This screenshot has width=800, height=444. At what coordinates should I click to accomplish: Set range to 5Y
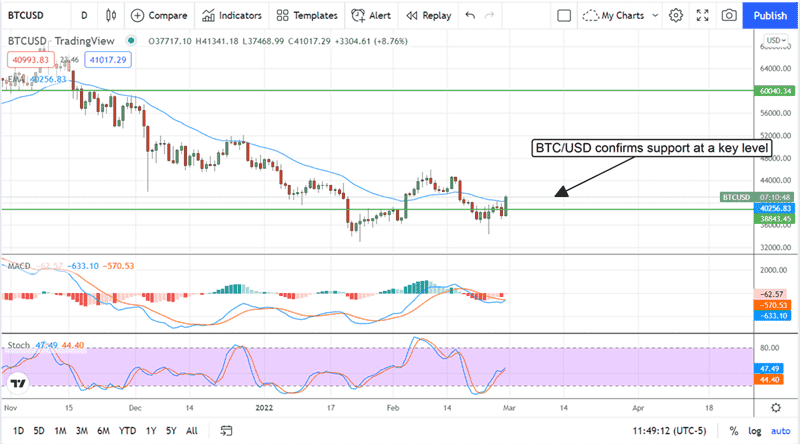(x=171, y=431)
